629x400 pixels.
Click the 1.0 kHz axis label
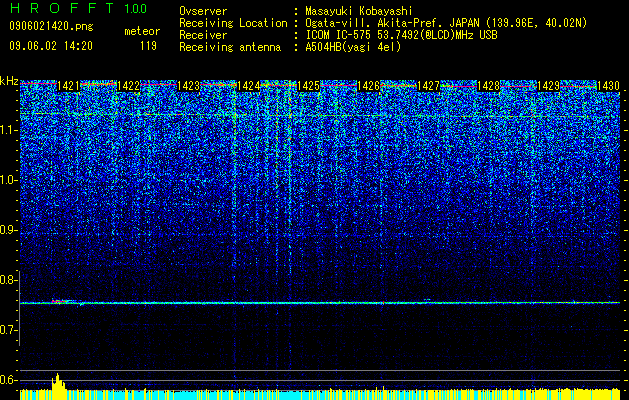tap(9, 180)
